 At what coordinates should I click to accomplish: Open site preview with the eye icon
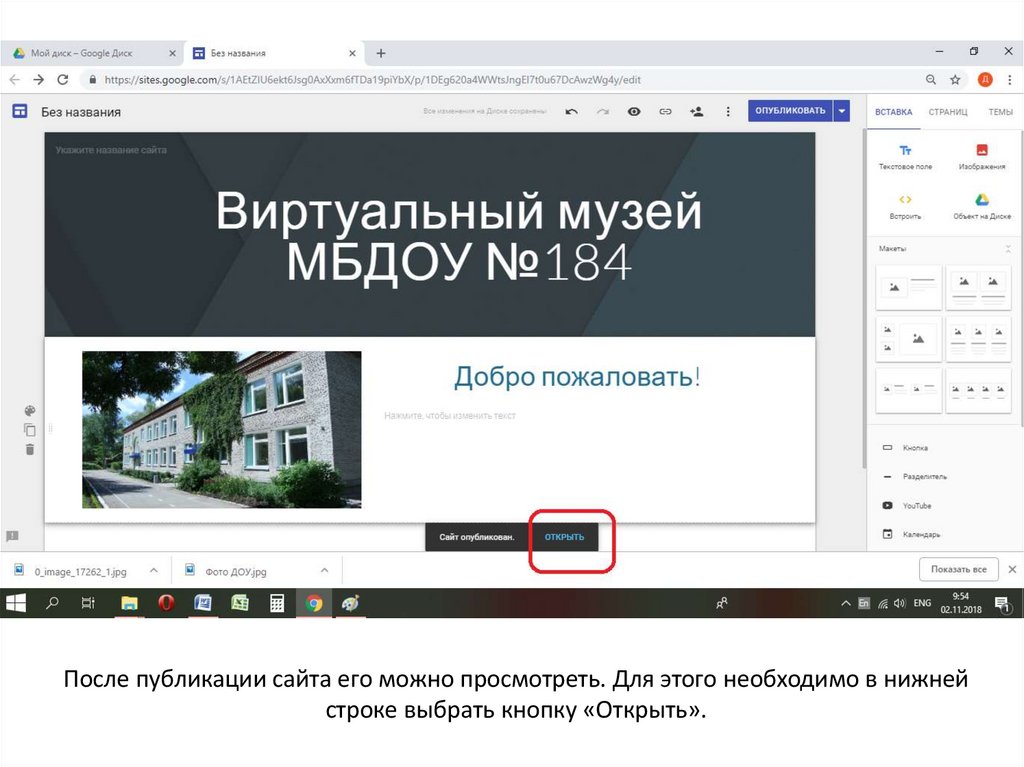coord(633,112)
